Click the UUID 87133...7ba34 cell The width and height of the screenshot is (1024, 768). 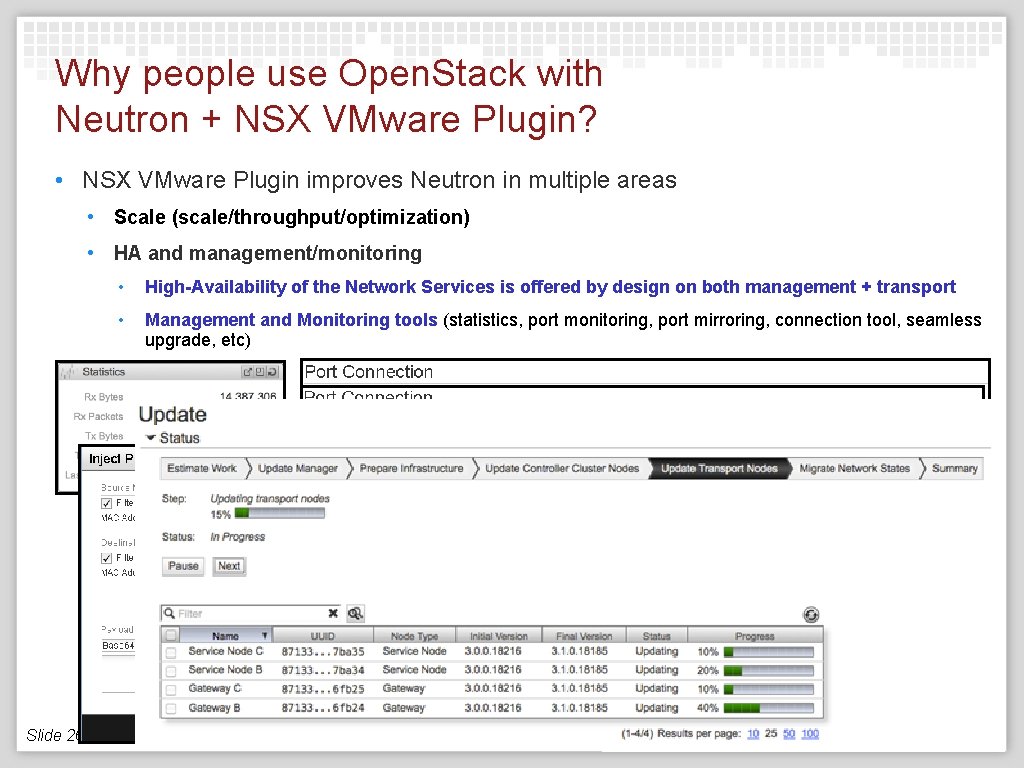(x=323, y=670)
